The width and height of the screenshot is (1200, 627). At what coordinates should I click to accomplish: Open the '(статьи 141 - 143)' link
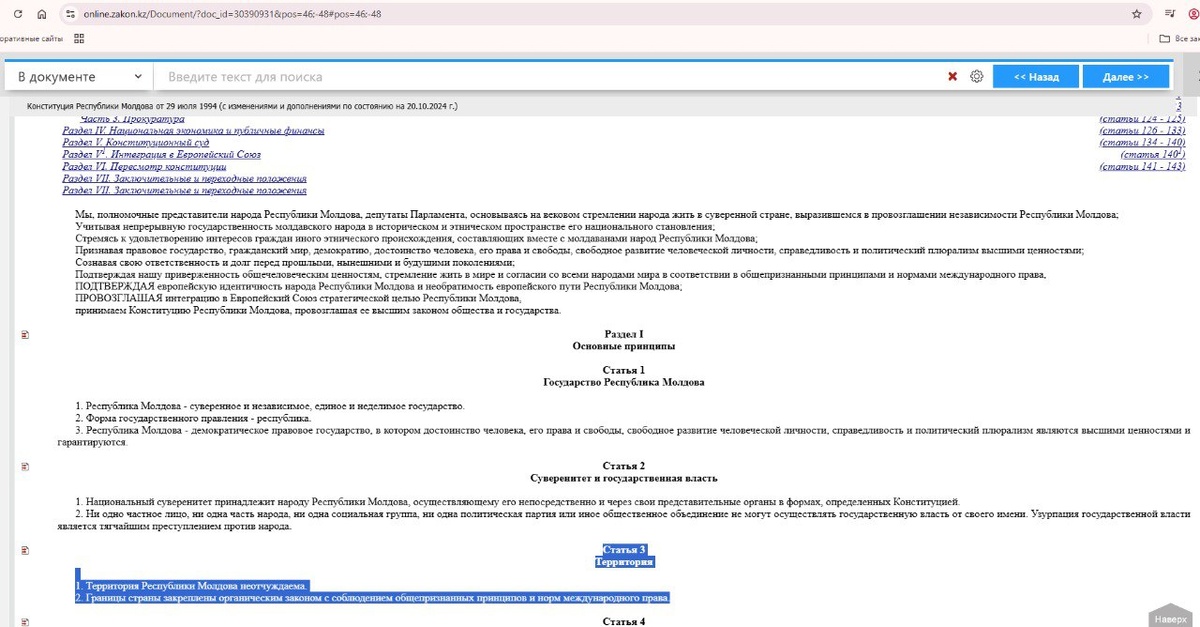[x=1142, y=167]
